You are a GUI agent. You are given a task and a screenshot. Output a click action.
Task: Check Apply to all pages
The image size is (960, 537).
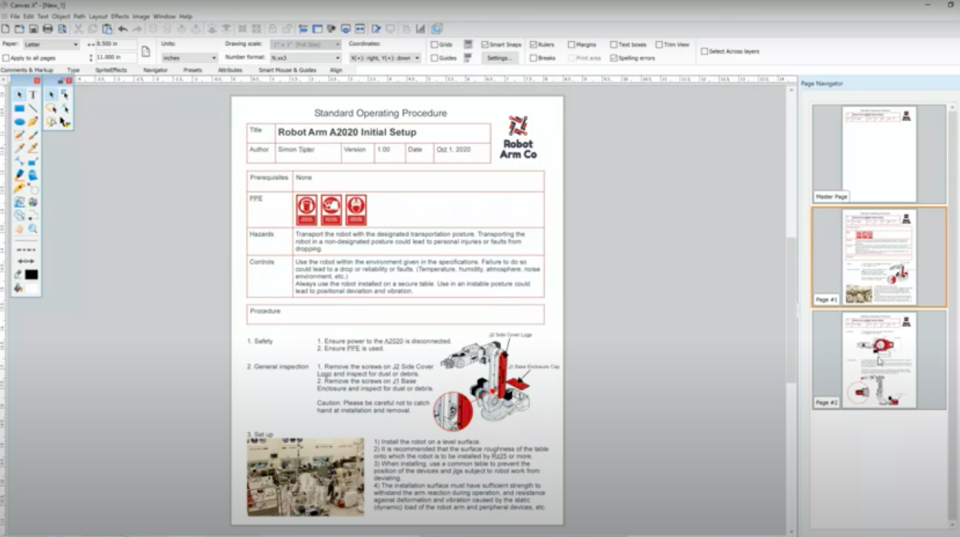pos(6,58)
